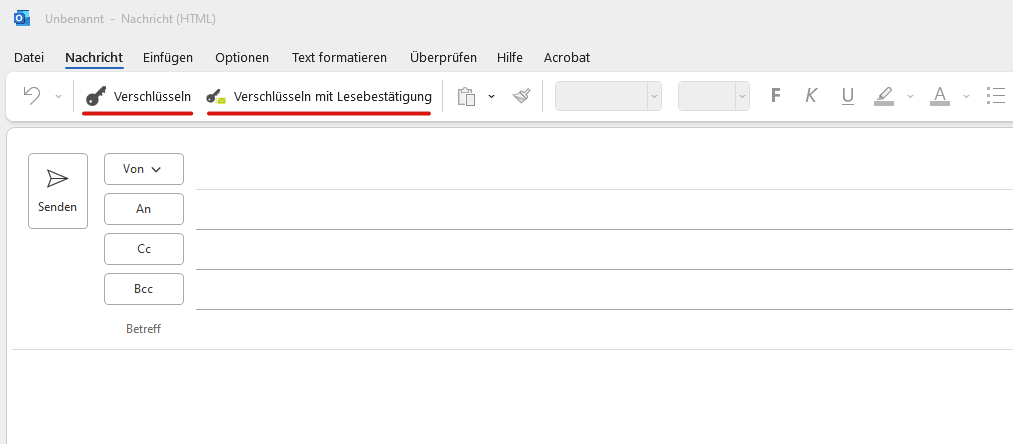Expand the font name combo box
The height and width of the screenshot is (444, 1013).
654,97
